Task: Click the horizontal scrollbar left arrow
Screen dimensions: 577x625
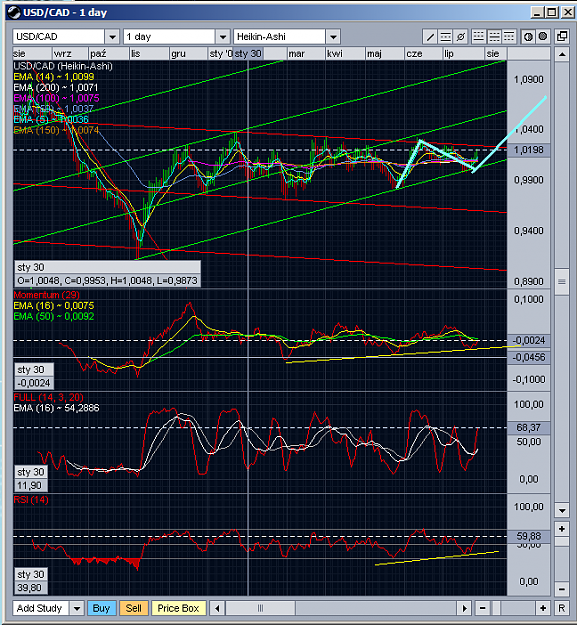Action: [217, 608]
